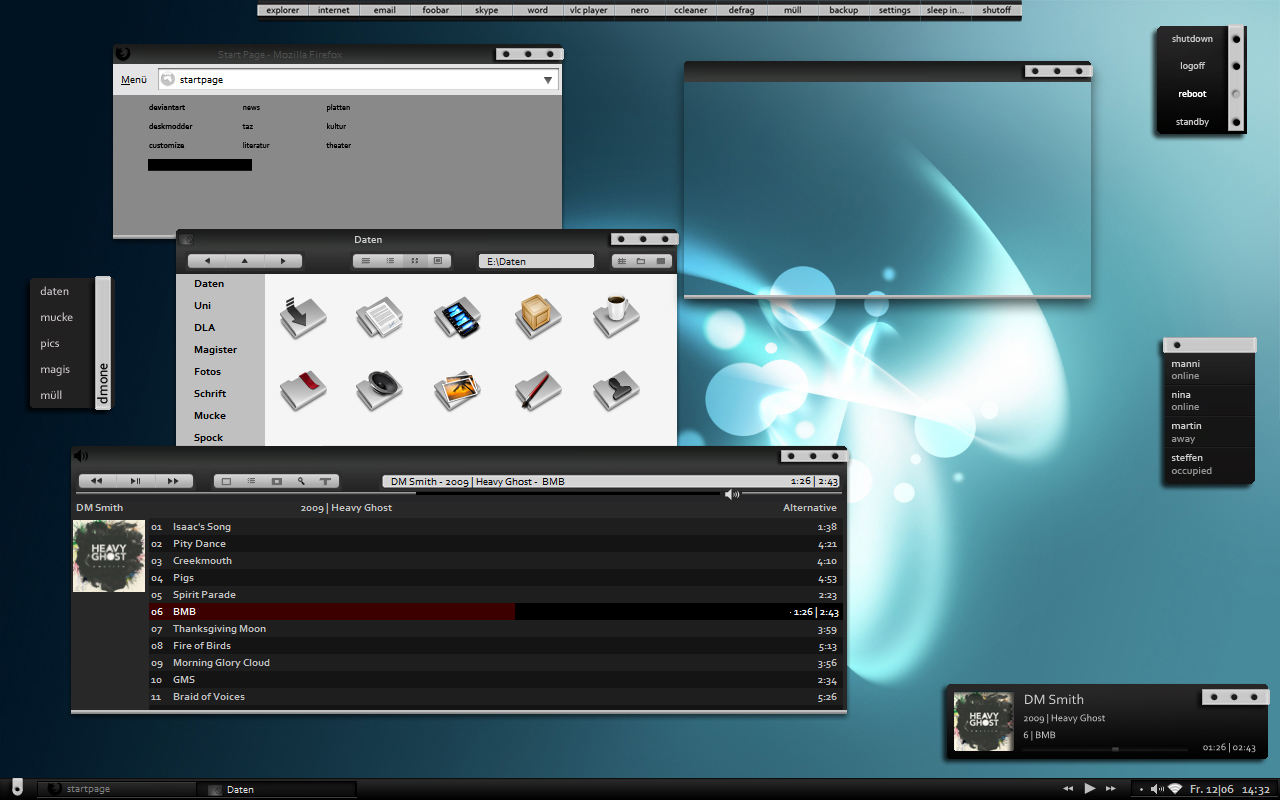Screen dimensions: 1280x800
Task: Go back in the Daten explorer
Action: tap(206, 261)
